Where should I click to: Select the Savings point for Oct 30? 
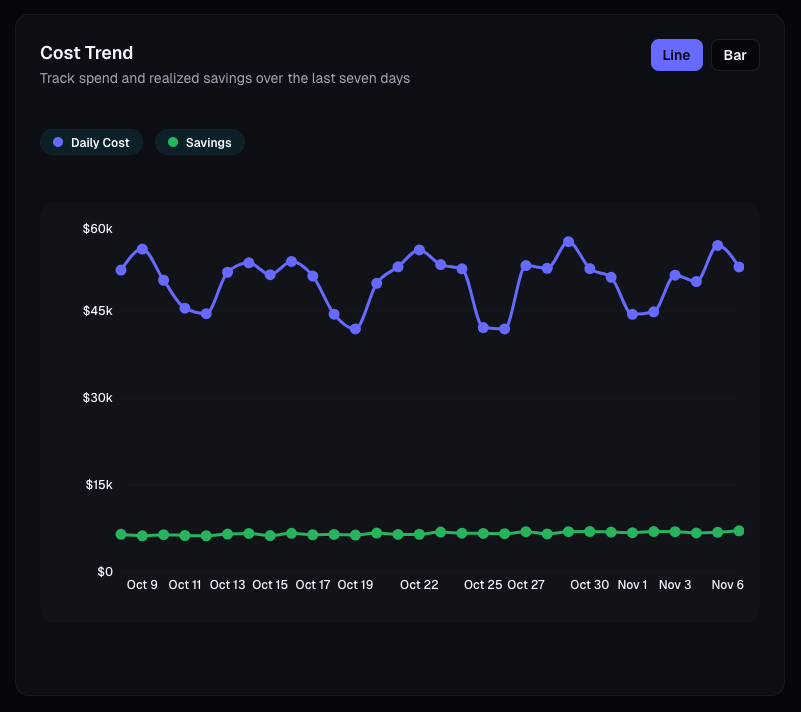(x=590, y=531)
